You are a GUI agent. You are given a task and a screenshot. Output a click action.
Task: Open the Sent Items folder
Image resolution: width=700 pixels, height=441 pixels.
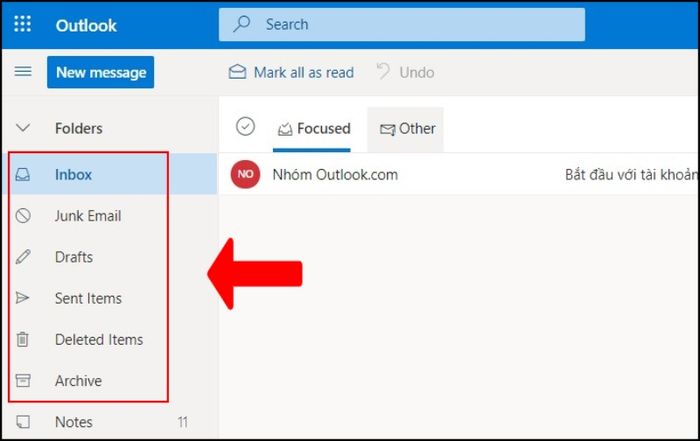109,298
